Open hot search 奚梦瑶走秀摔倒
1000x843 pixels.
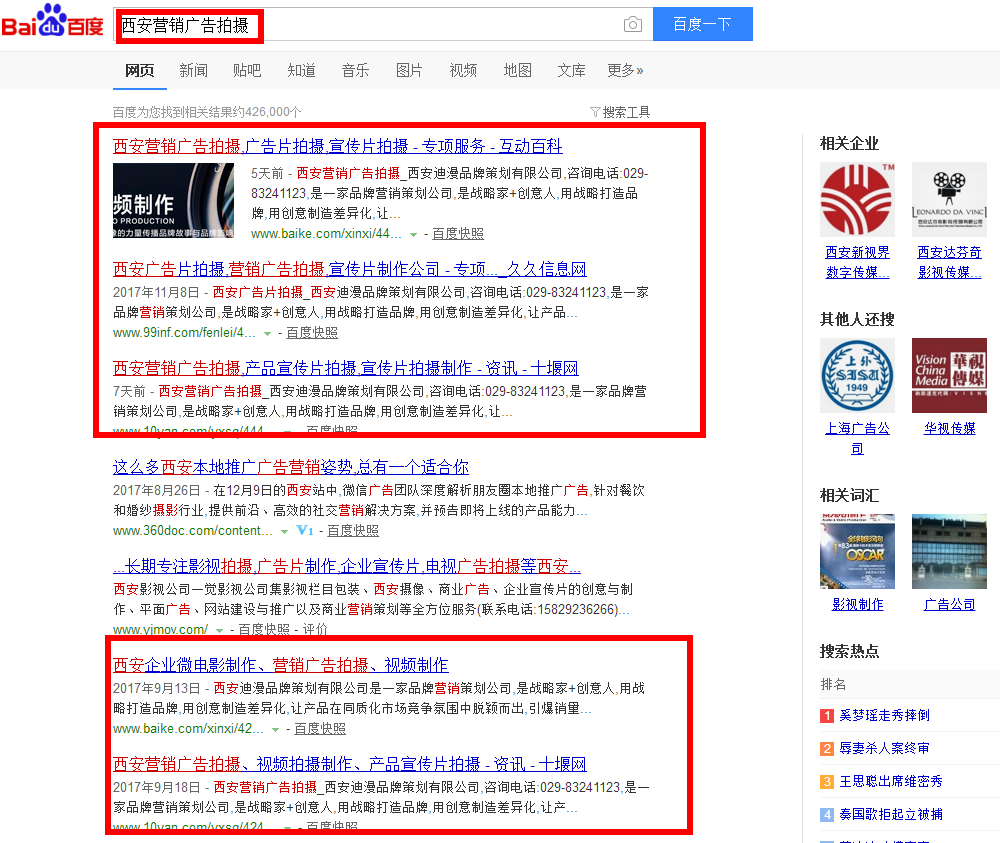pos(884,715)
